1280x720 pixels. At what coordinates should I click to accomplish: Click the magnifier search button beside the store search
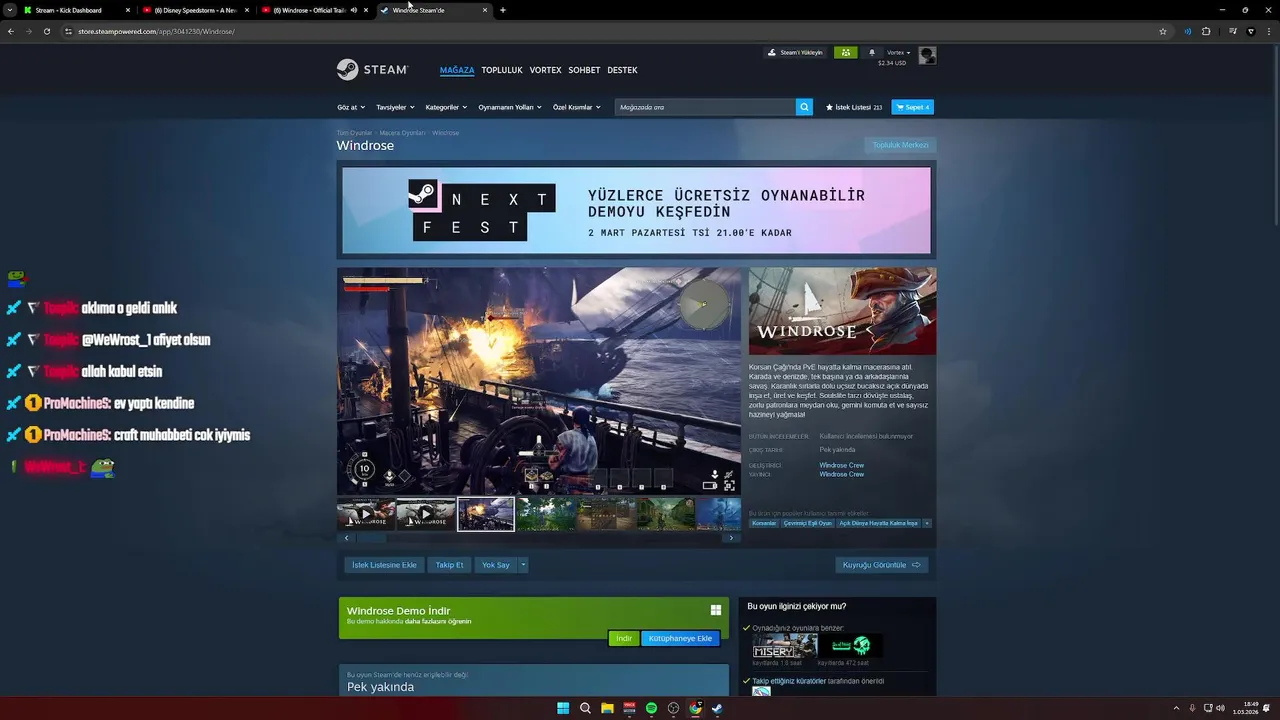(x=804, y=107)
